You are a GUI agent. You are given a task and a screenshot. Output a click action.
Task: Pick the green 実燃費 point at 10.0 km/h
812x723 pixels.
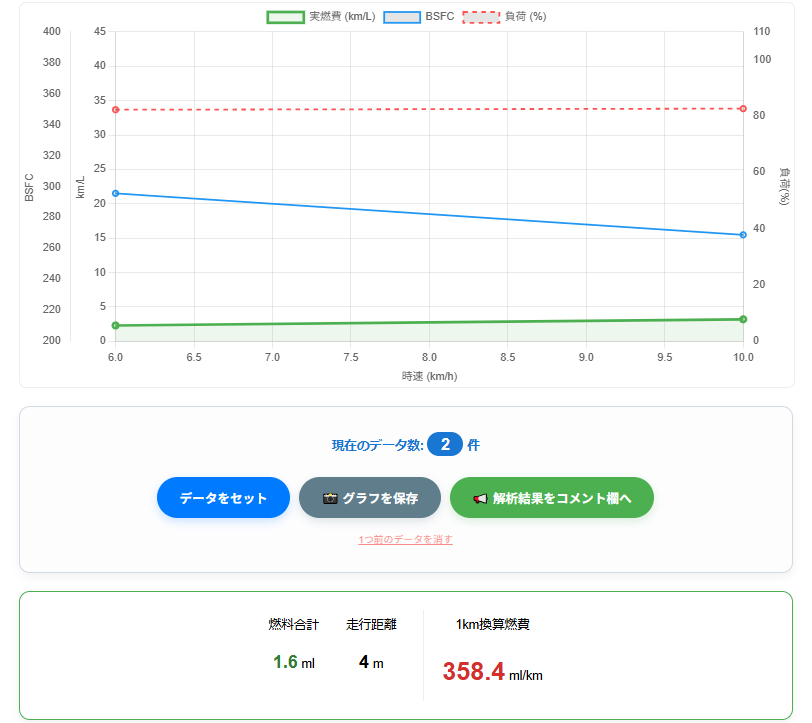click(x=743, y=319)
